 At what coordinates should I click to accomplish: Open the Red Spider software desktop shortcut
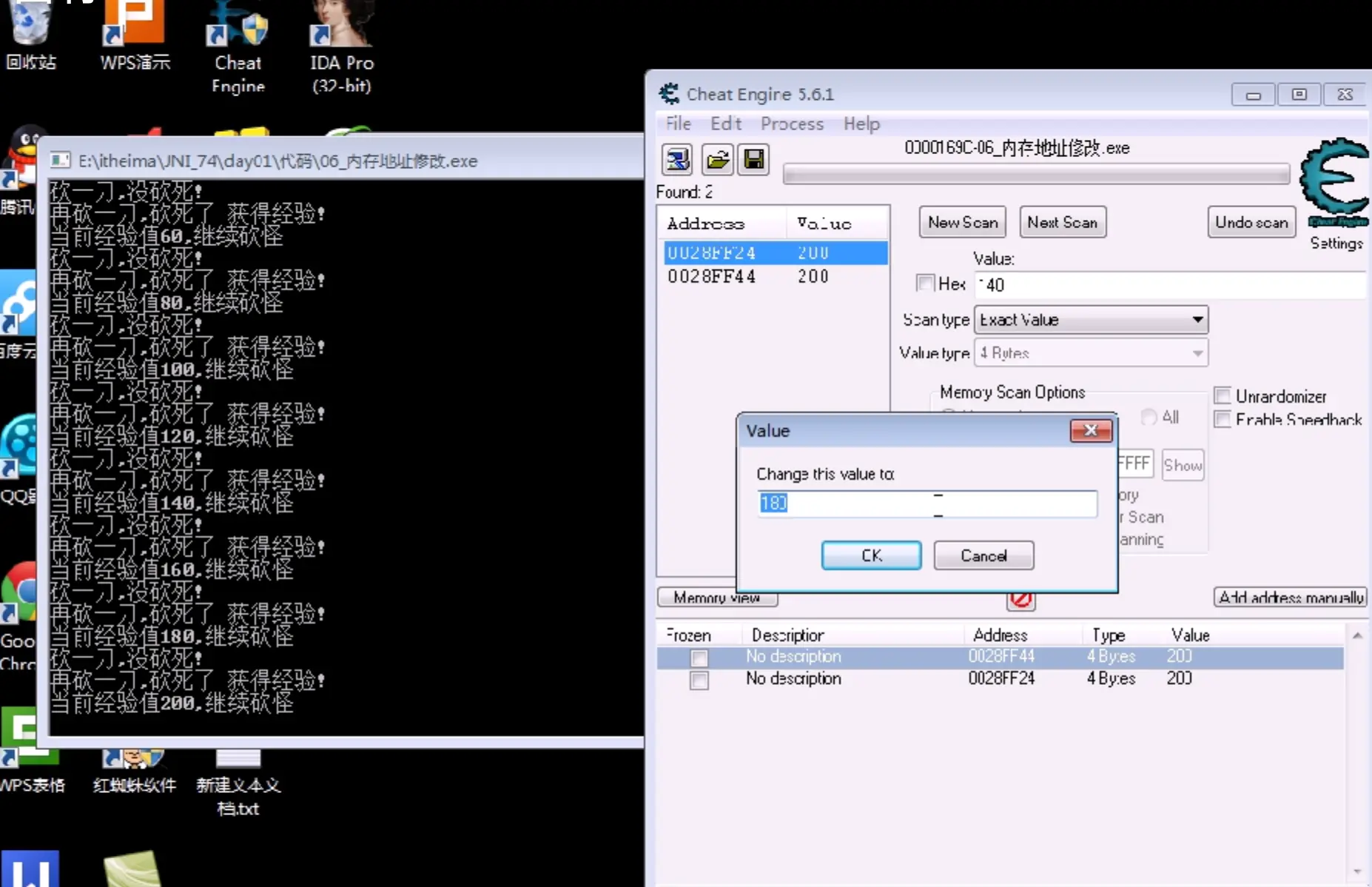134,770
